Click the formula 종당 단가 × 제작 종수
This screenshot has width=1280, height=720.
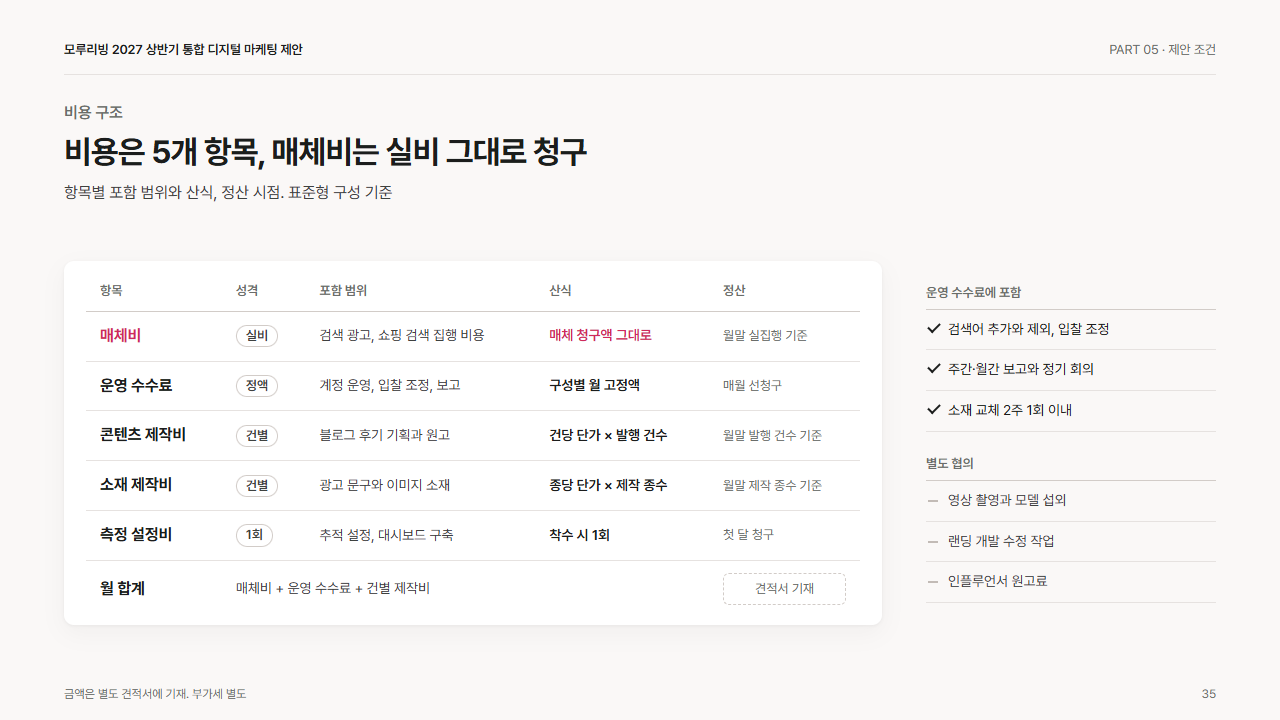(x=608, y=485)
